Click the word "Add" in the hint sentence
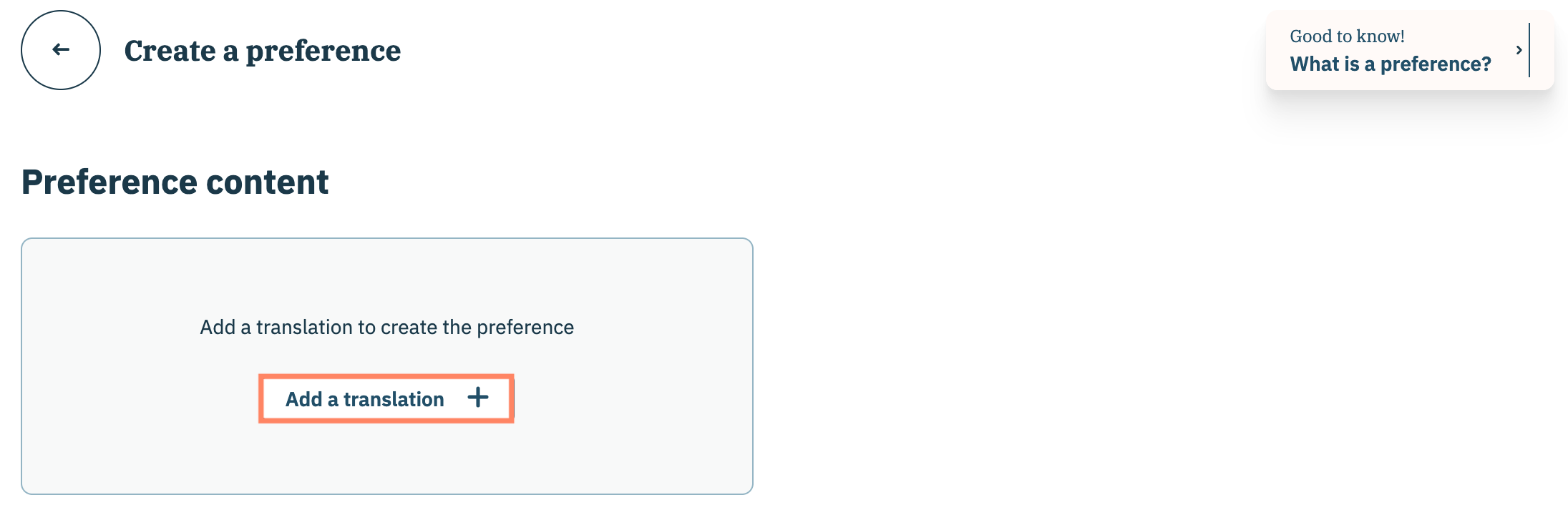Image resolution: width=1568 pixels, height=505 pixels. pyautogui.click(x=218, y=328)
